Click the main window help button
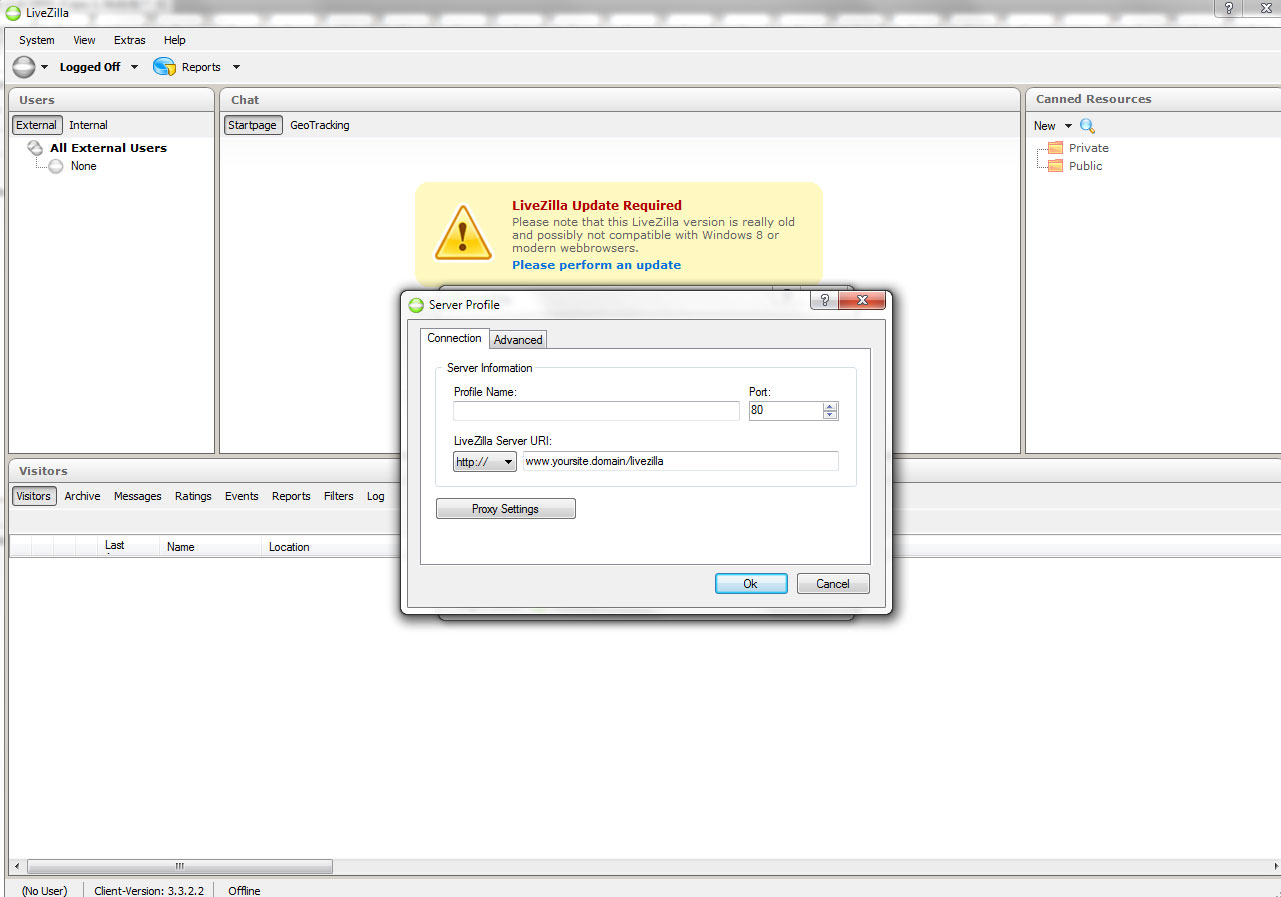 coord(1229,8)
